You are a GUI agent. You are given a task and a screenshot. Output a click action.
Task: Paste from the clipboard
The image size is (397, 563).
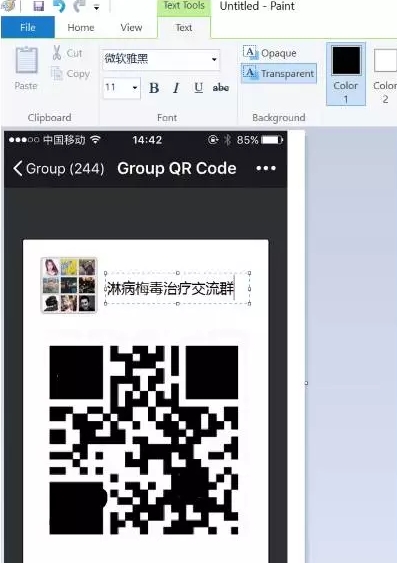click(x=26, y=68)
